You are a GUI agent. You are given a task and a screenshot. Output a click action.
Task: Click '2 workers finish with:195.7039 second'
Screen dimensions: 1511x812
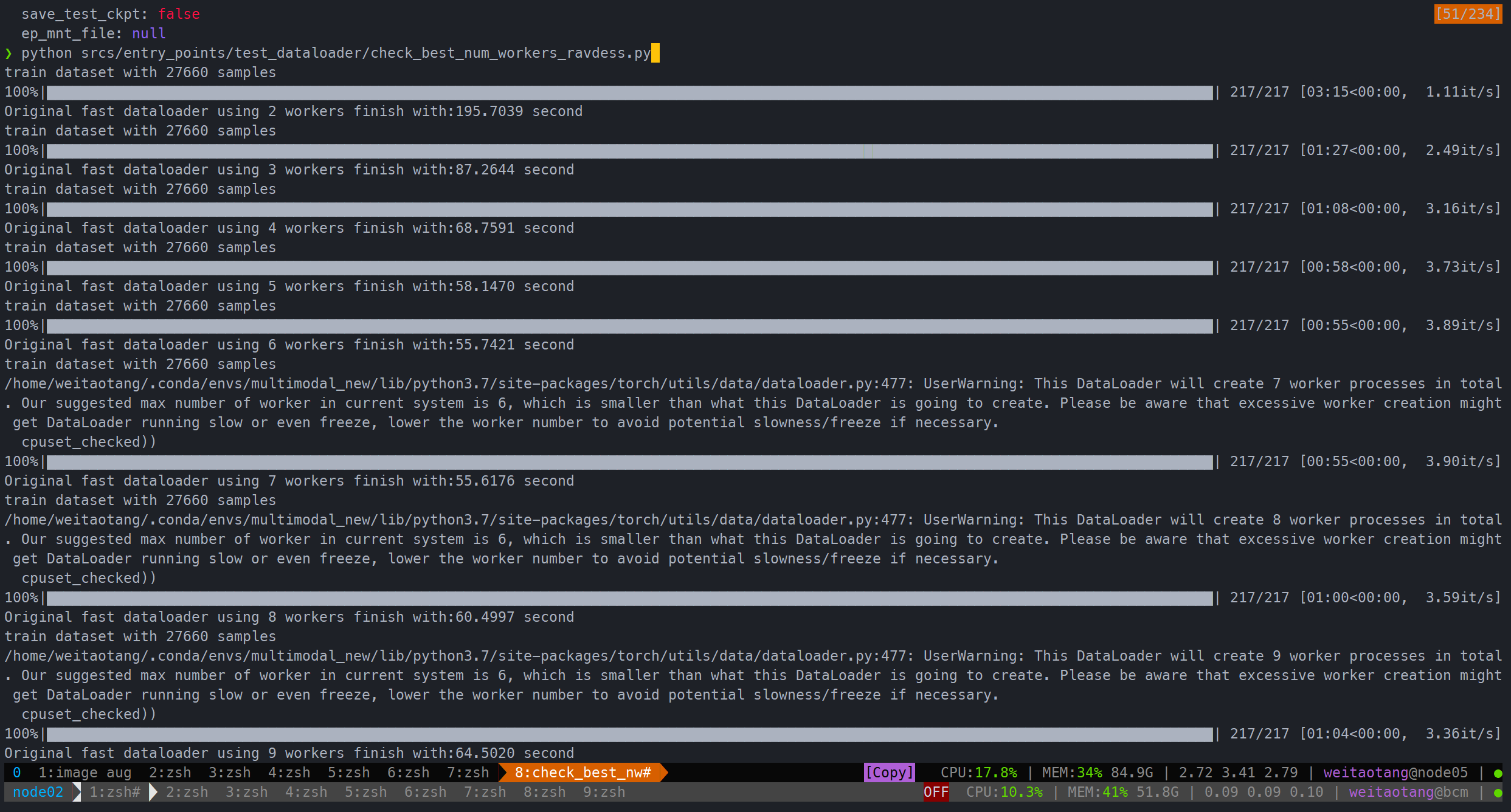(x=425, y=111)
